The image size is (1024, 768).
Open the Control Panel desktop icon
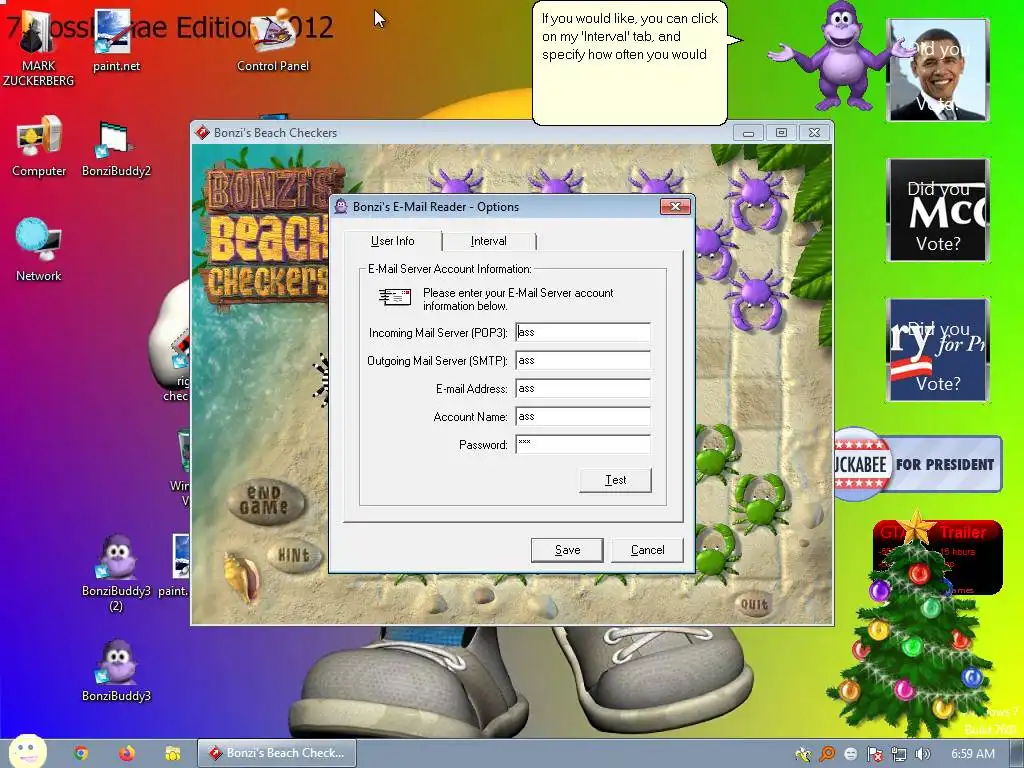(x=272, y=40)
